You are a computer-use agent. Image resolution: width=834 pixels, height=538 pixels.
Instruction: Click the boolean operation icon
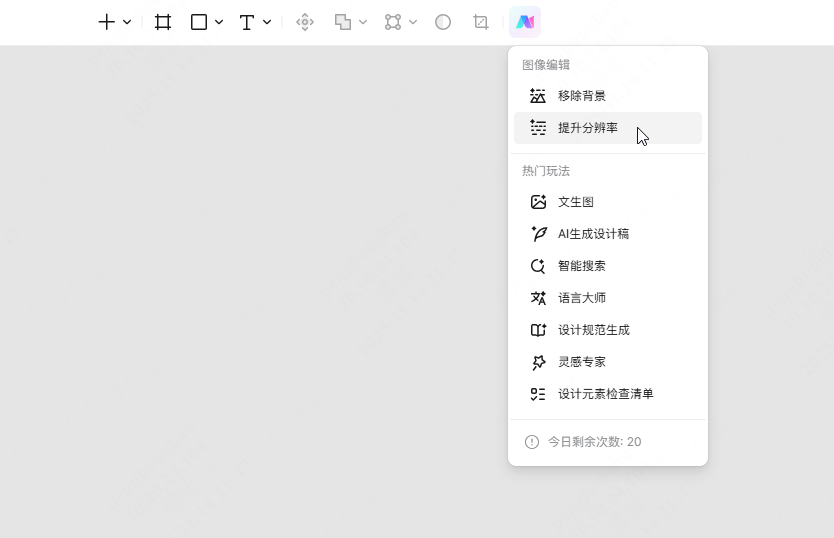coord(343,22)
